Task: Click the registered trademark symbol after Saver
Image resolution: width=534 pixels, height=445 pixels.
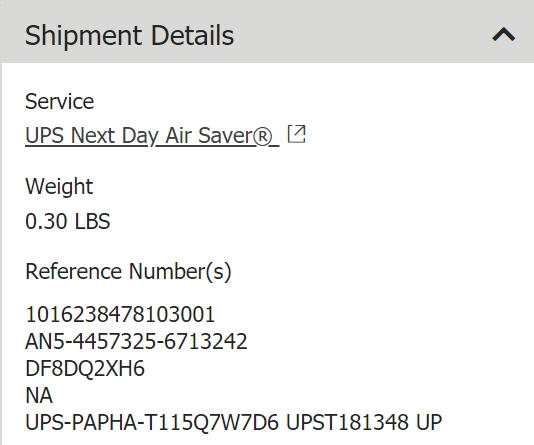Action: pyautogui.click(x=264, y=137)
